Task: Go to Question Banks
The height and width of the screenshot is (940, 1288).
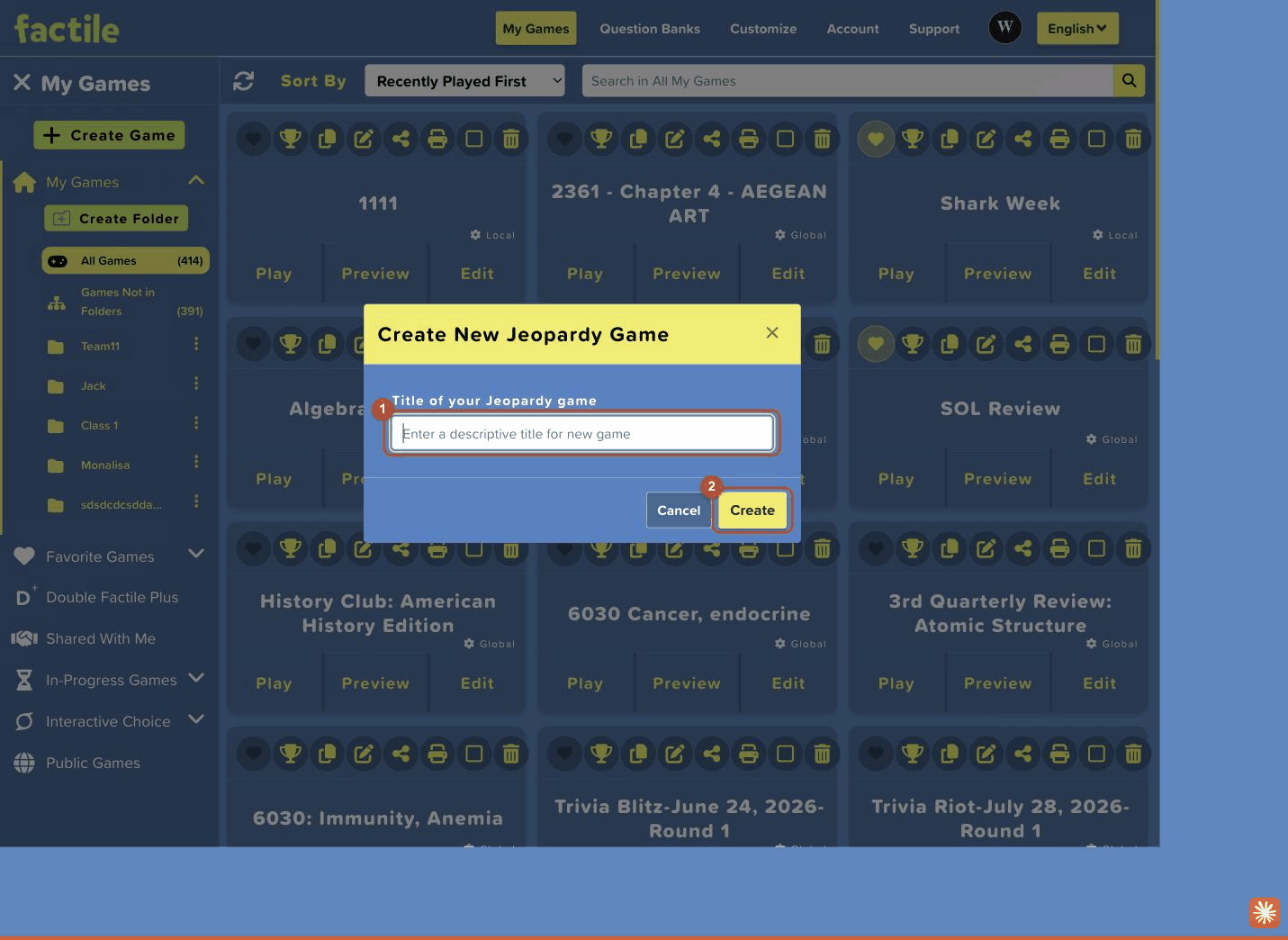Action: [650, 28]
